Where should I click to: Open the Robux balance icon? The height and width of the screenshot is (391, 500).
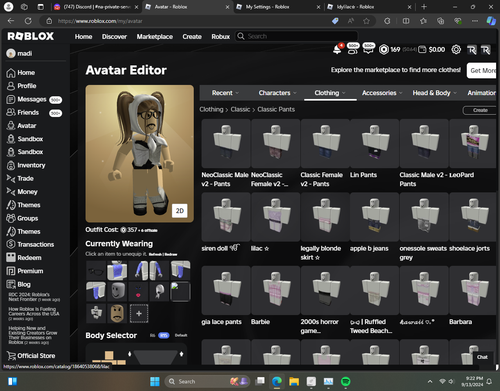coord(384,50)
